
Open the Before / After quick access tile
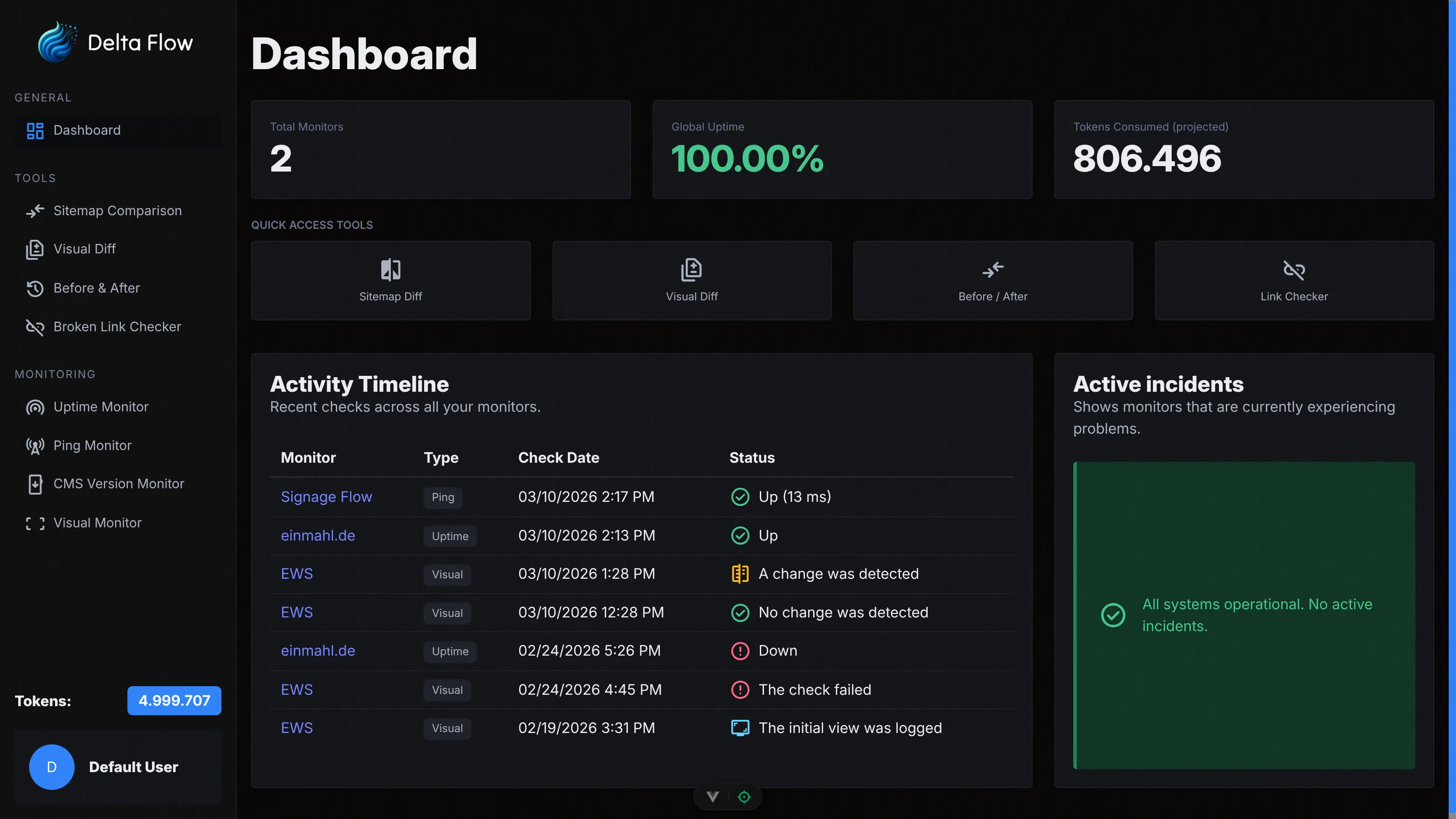992,280
